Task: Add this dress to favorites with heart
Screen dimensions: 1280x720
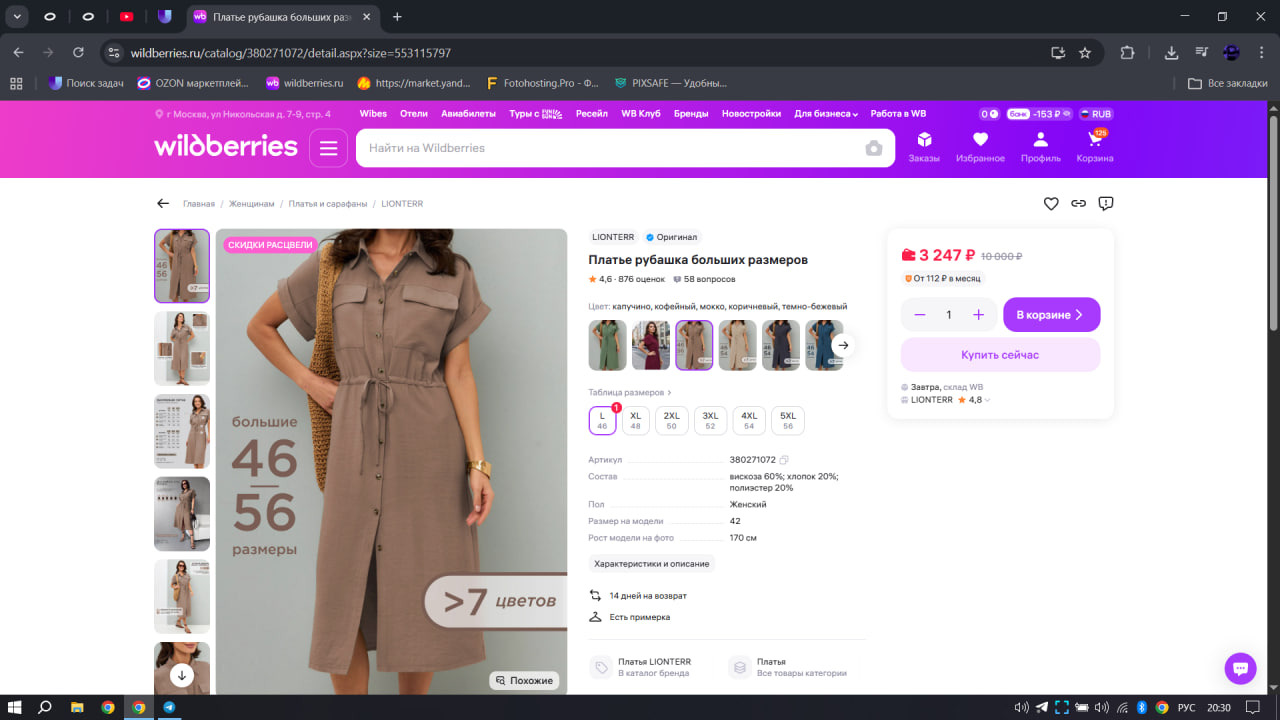Action: [1051, 203]
